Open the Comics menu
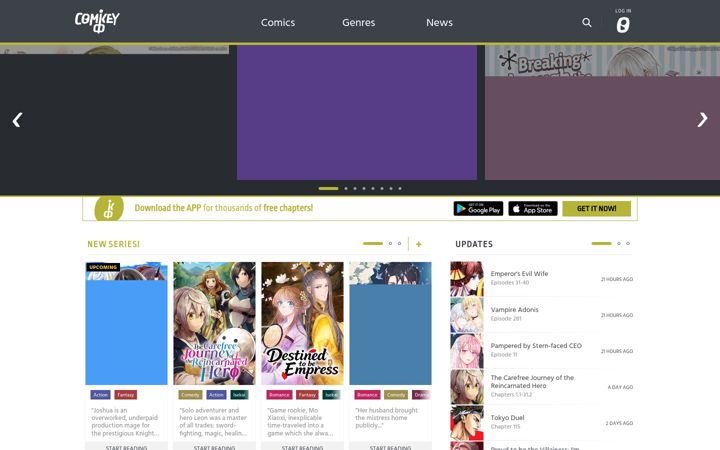Image resolution: width=720 pixels, height=450 pixels. 278,22
